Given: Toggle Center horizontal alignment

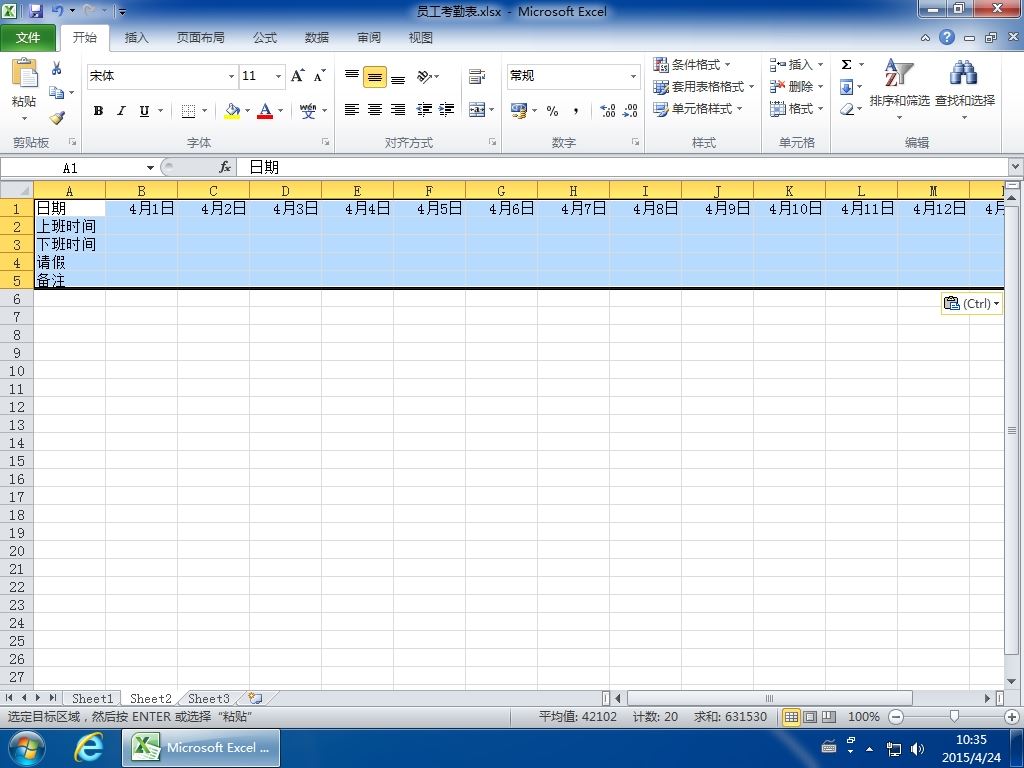Looking at the screenshot, I should point(375,110).
